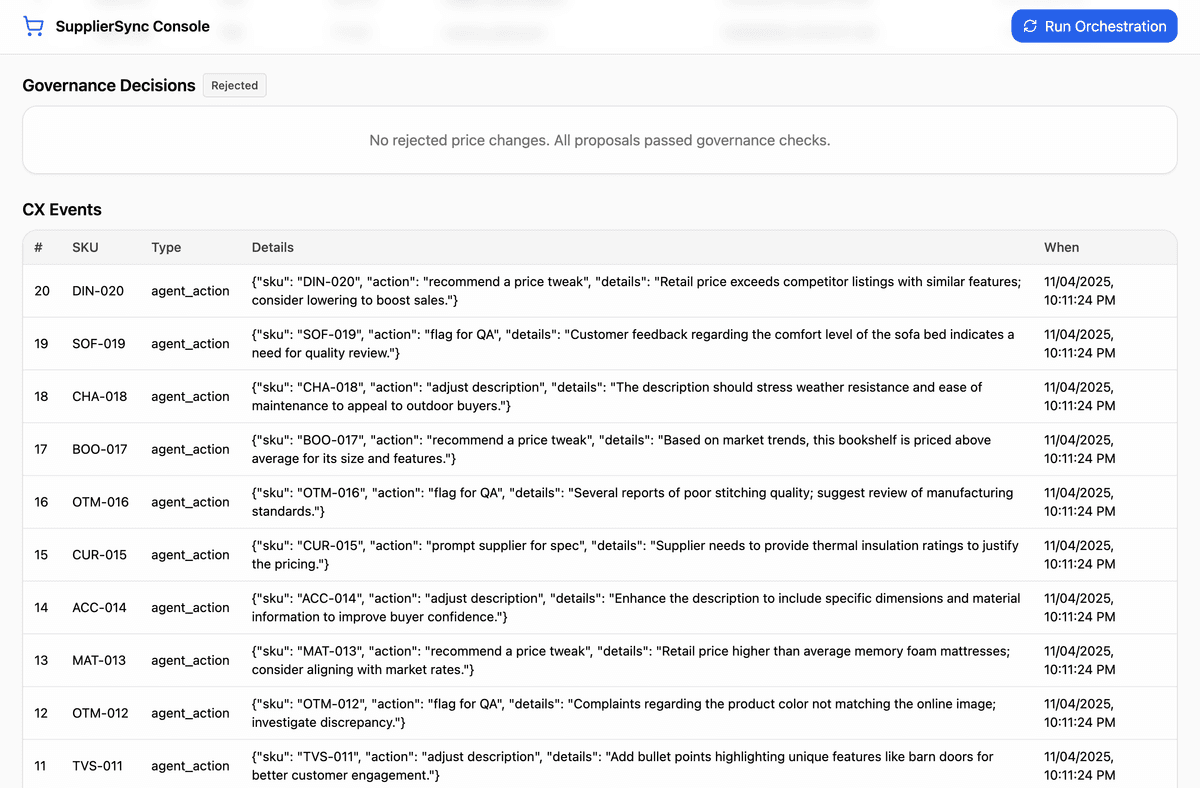Open the CHA-018 adjust description event
The height and width of the screenshot is (788, 1200).
pos(600,396)
